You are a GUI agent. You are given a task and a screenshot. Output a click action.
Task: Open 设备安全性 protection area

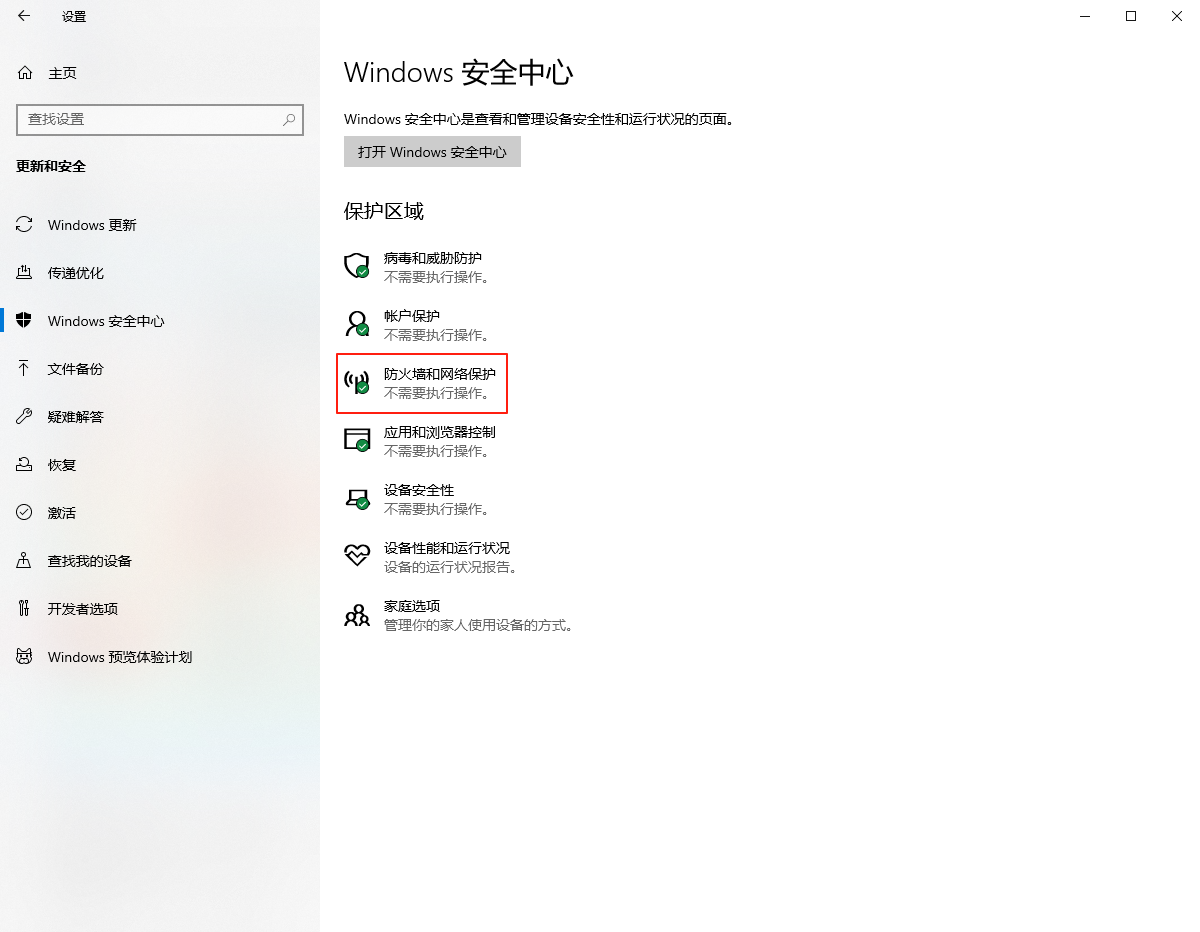tap(419, 490)
